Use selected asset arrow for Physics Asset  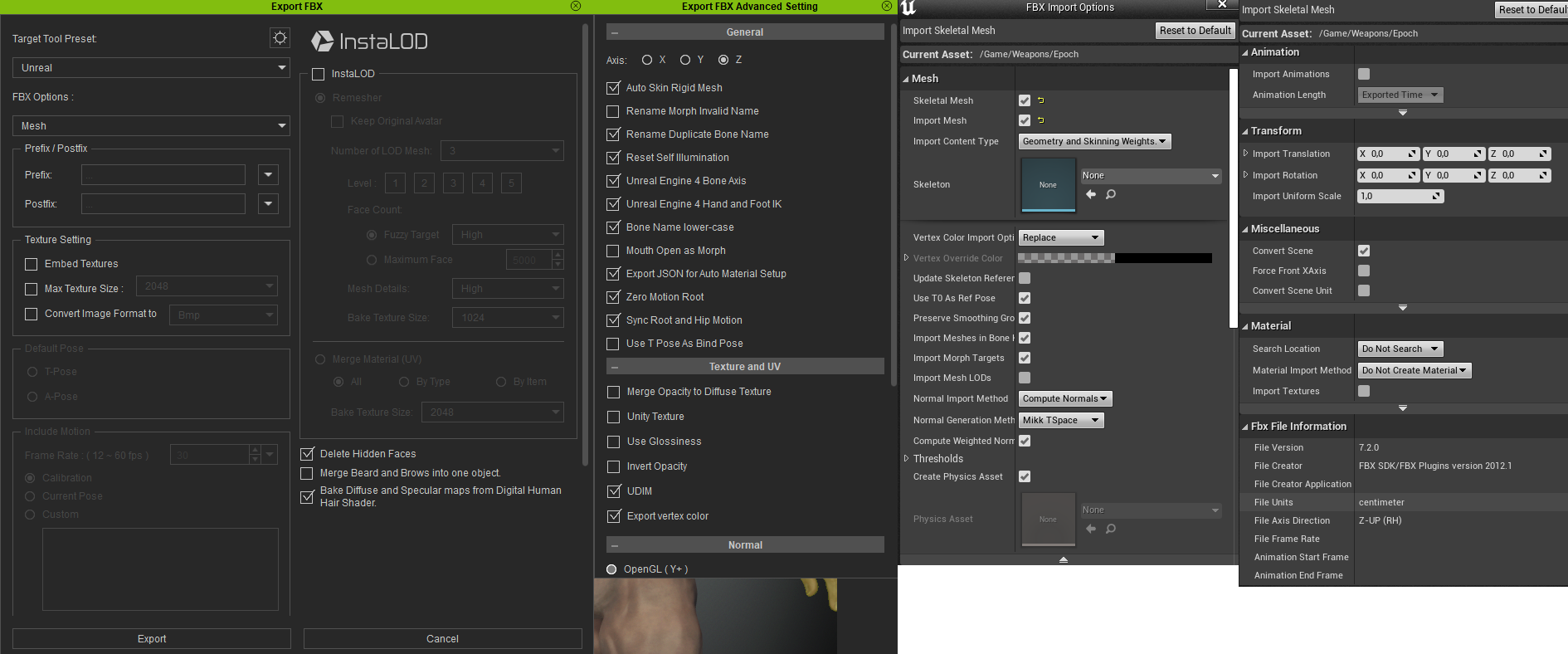(x=1091, y=529)
